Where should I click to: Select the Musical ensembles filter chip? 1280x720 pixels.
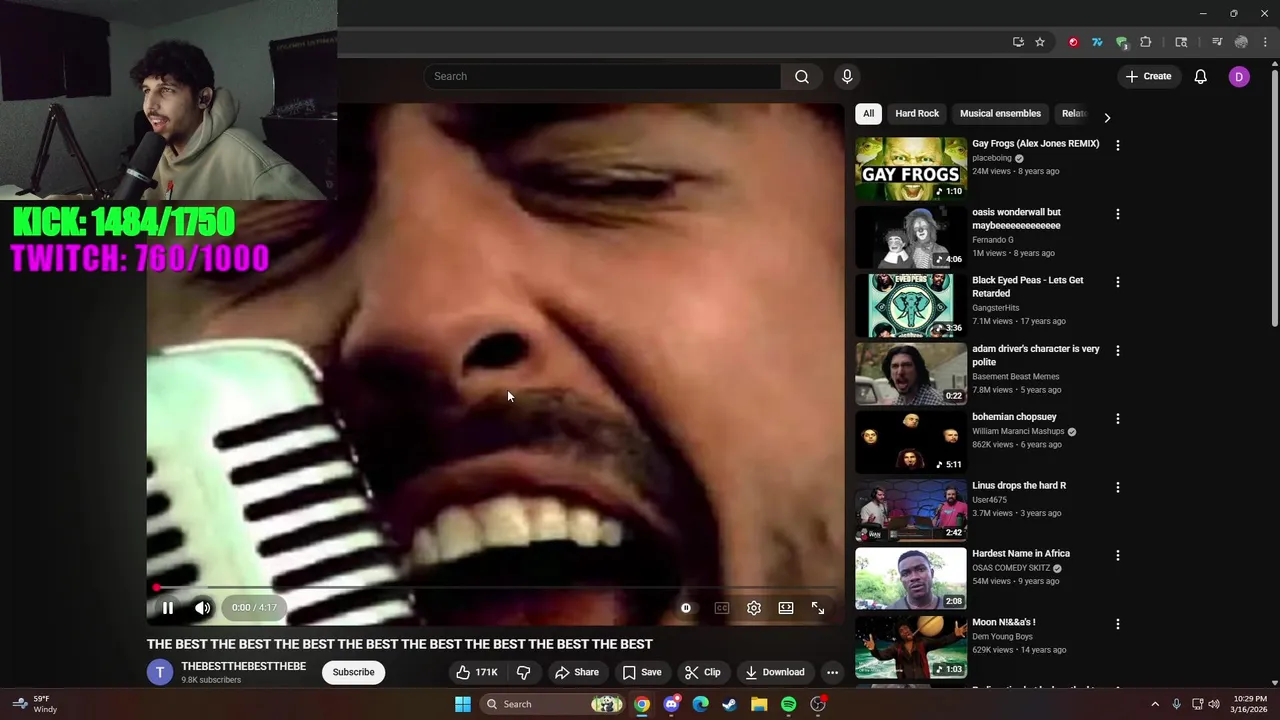point(1000,113)
